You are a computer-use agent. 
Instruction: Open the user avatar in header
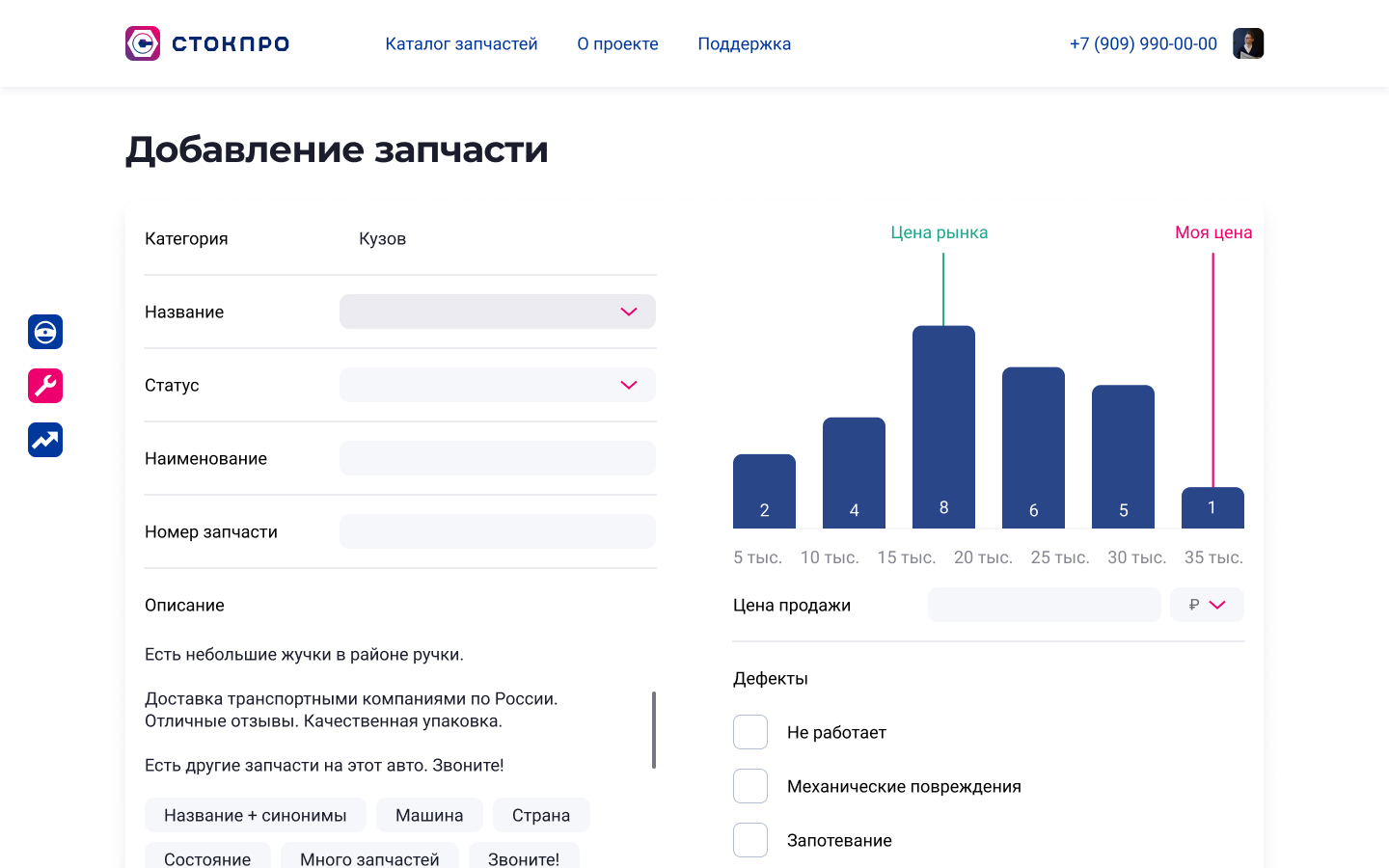[1248, 43]
